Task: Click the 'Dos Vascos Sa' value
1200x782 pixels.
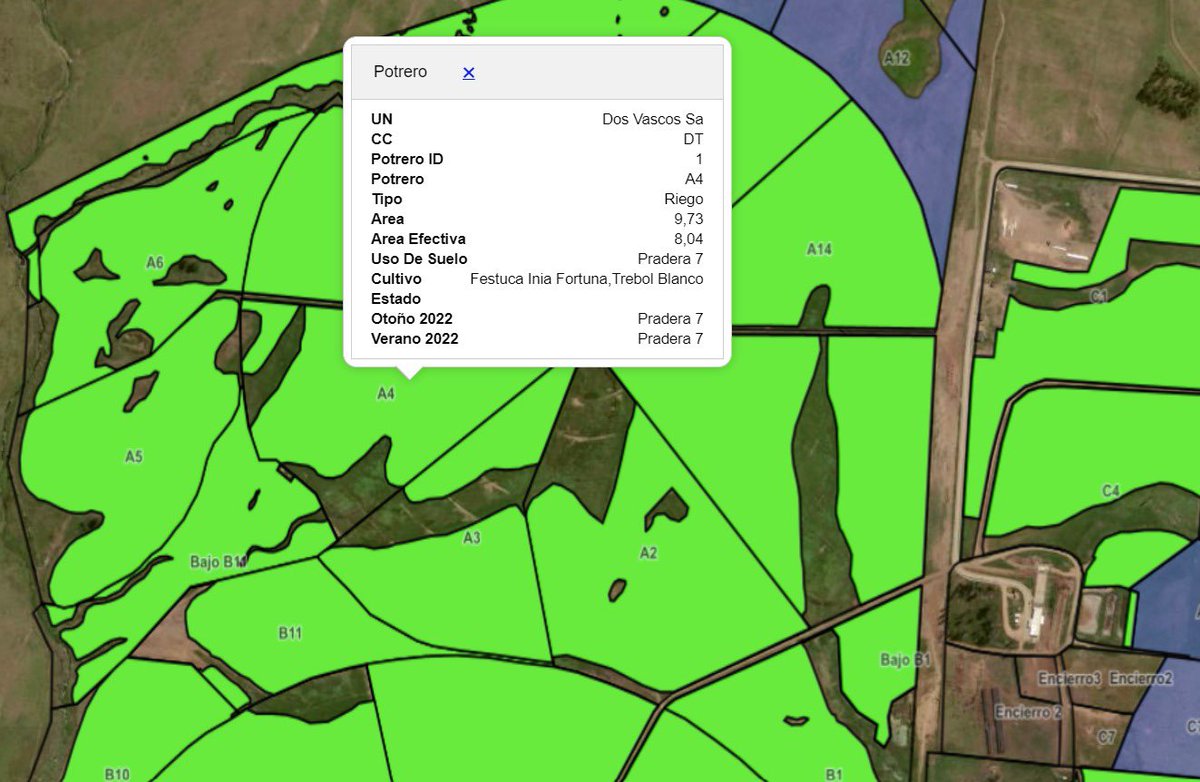Action: (653, 119)
